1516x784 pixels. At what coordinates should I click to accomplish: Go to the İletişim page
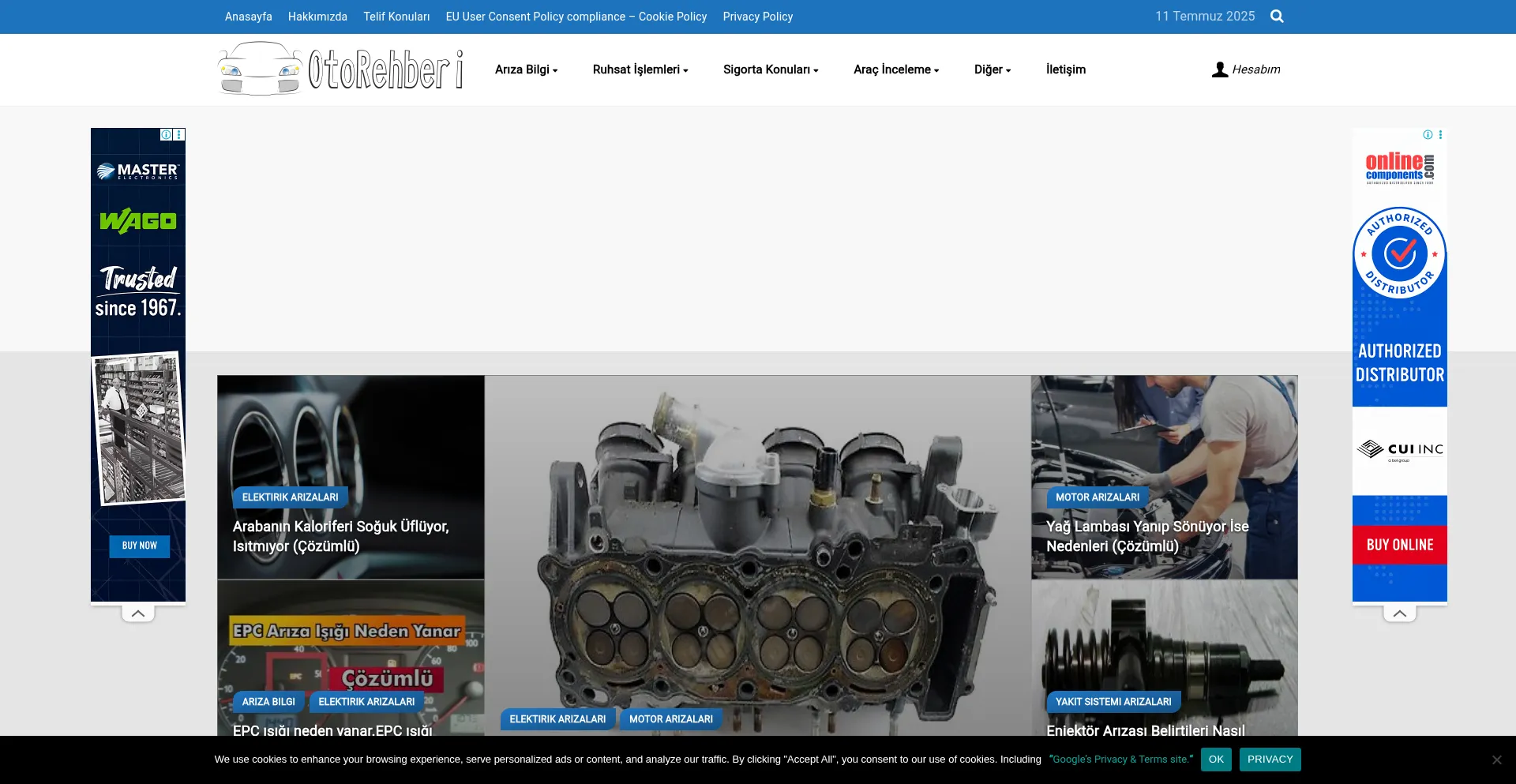pos(1066,69)
